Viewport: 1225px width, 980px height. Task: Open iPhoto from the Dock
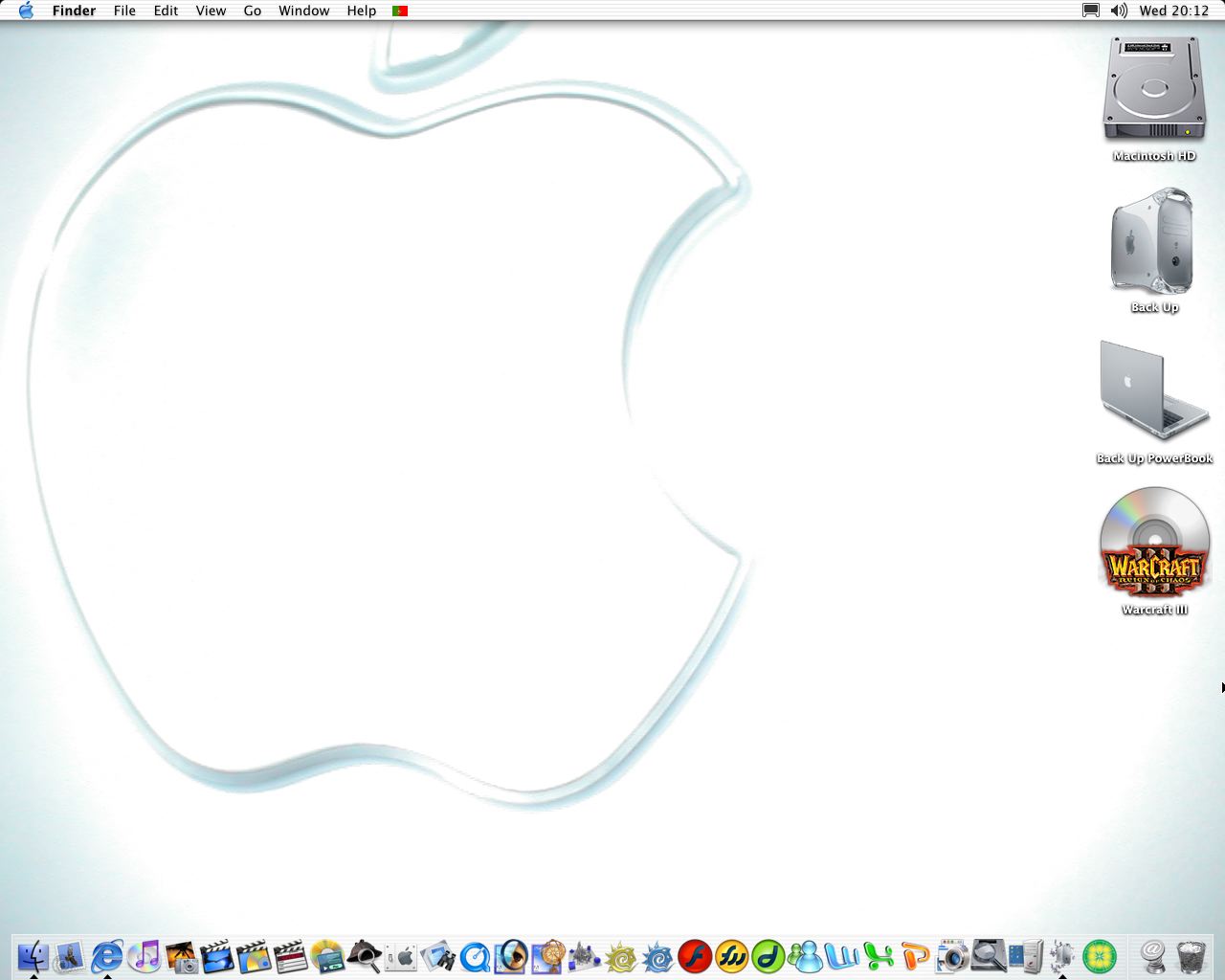pos(181,956)
